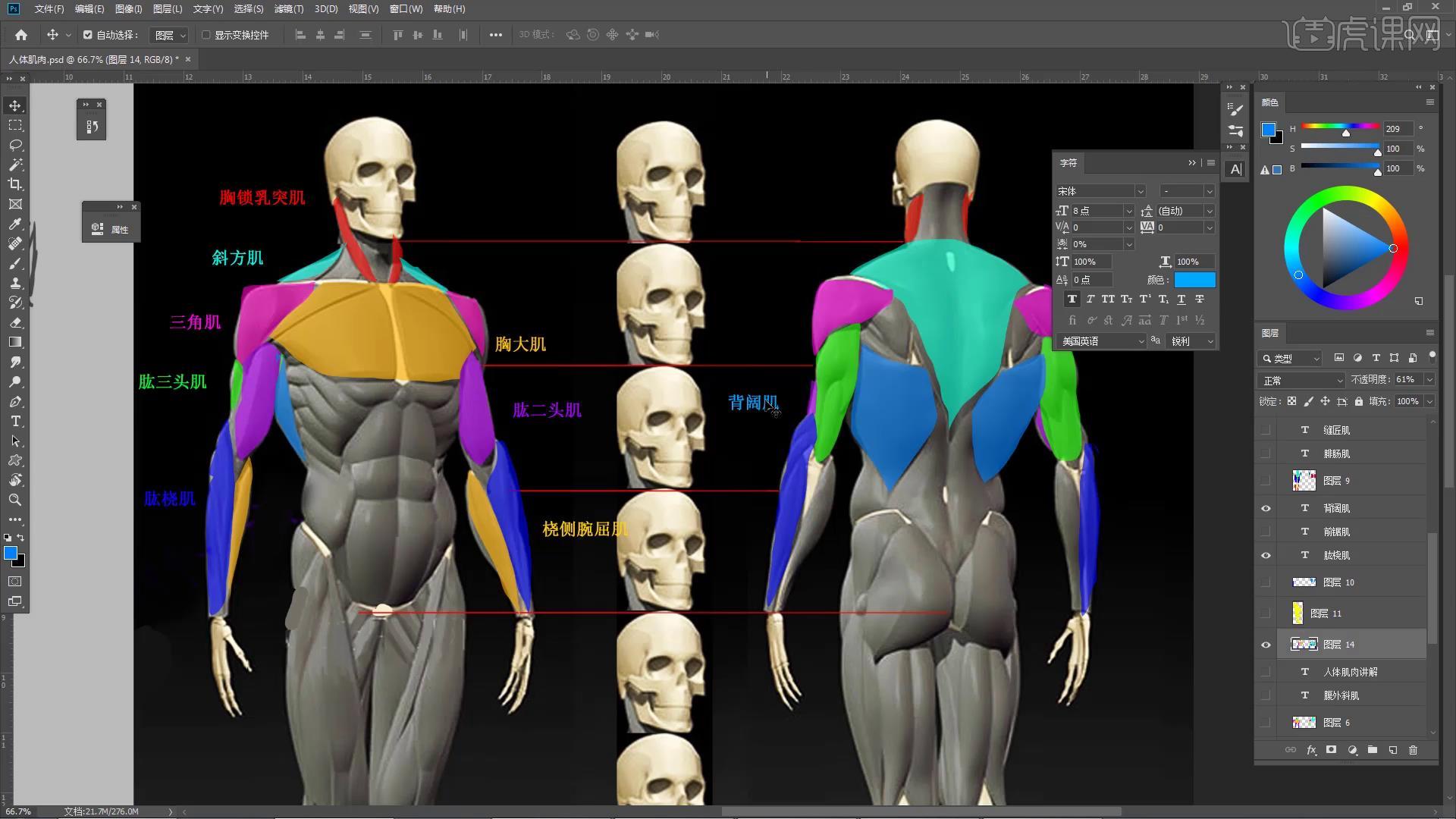Click the foreground color swatch in Color panel
1456x819 pixels.
coord(1268,130)
